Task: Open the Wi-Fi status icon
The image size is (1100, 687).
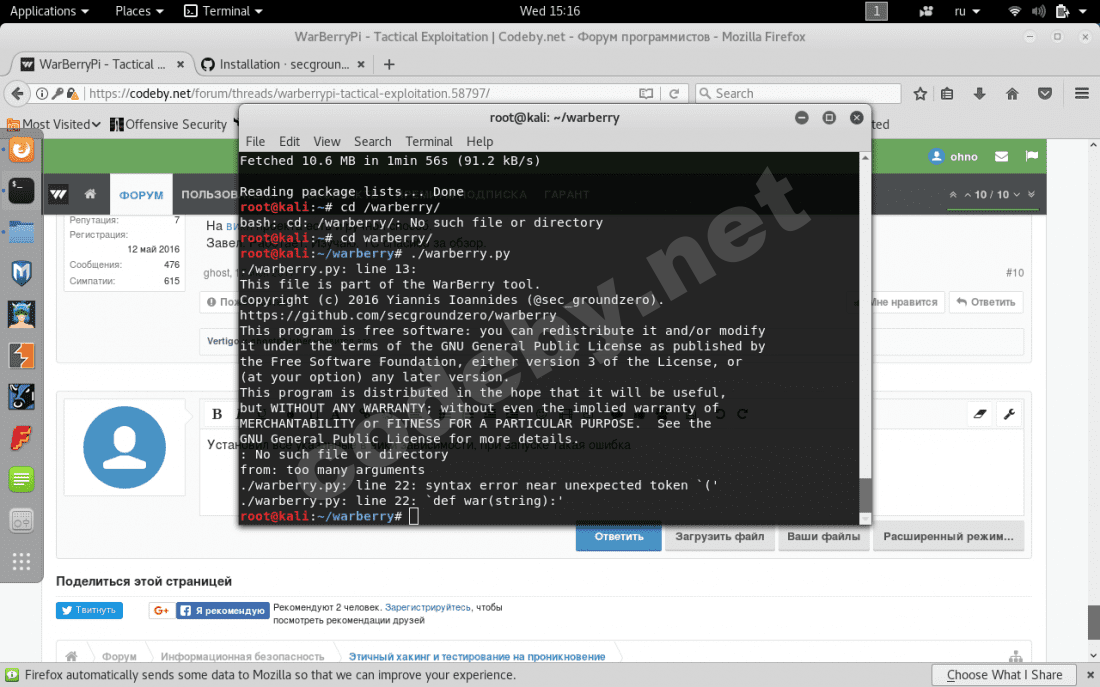Action: [x=1014, y=11]
